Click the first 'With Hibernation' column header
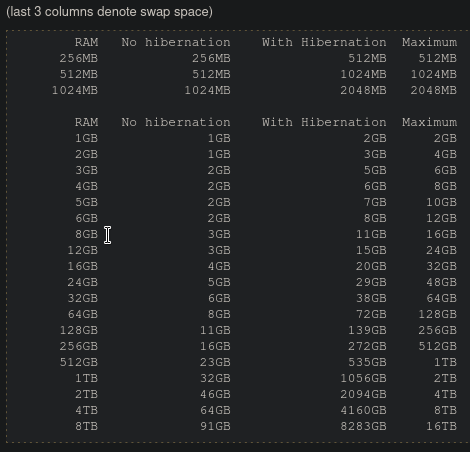470x452 pixels. pyautogui.click(x=324, y=42)
